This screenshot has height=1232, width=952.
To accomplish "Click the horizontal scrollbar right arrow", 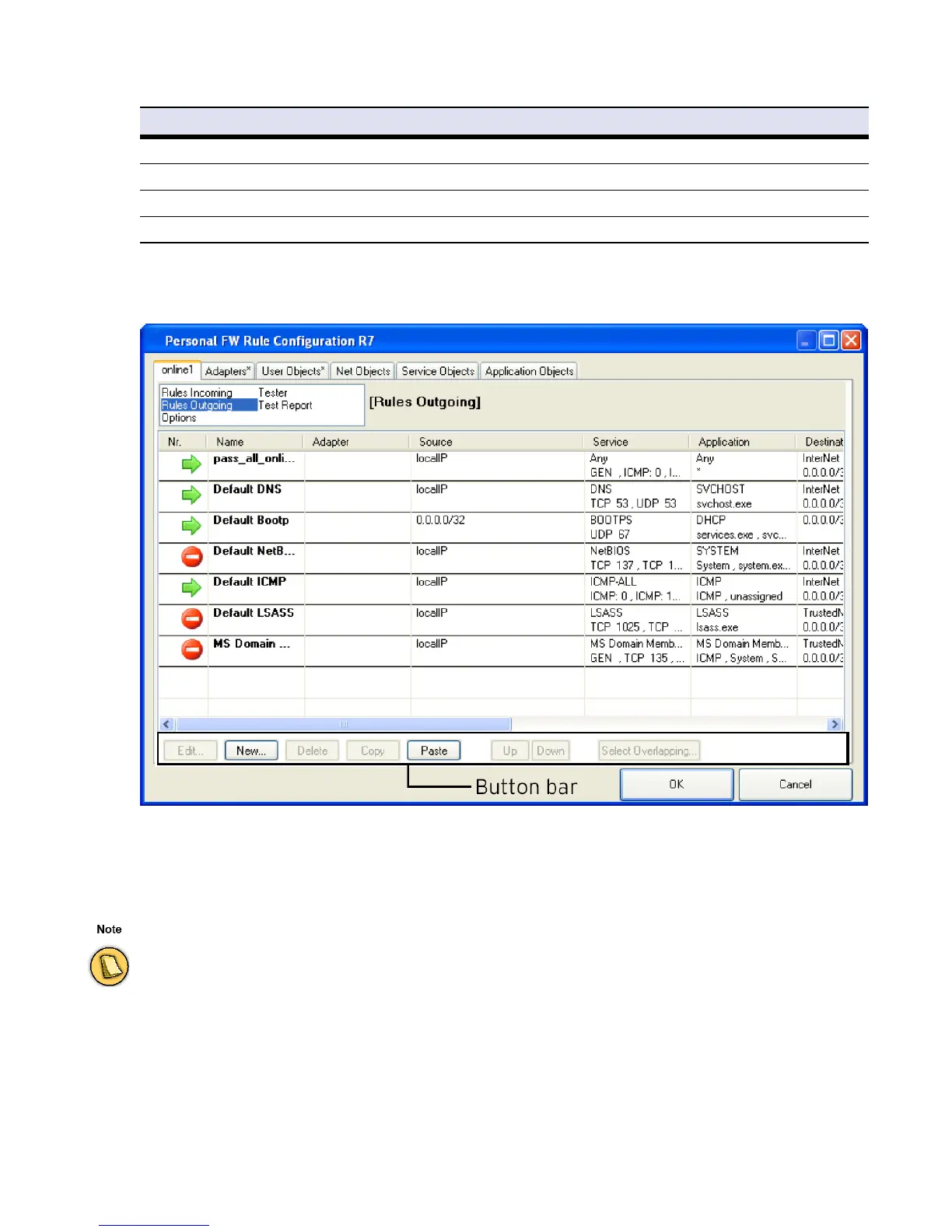I will [835, 724].
